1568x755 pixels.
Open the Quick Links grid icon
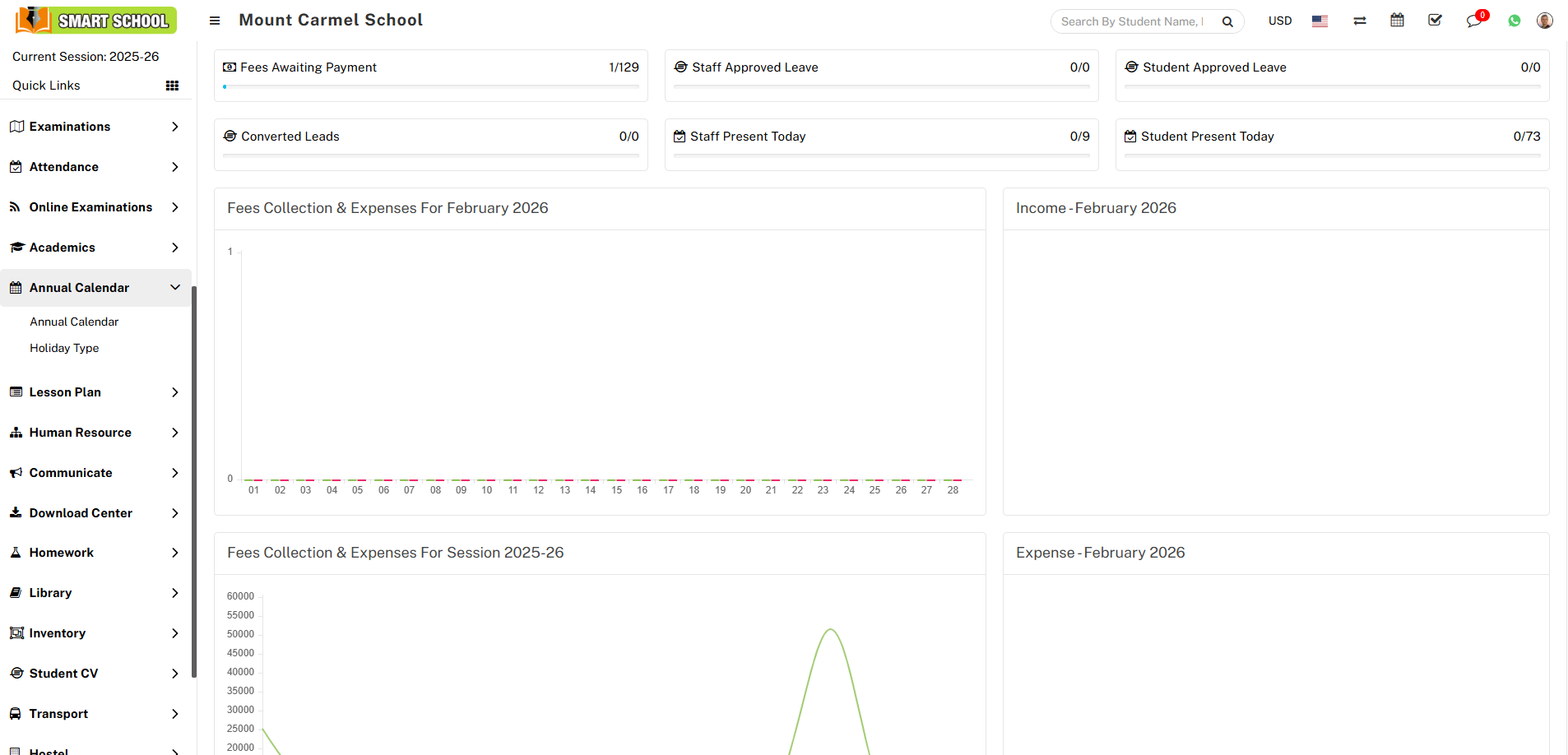172,86
